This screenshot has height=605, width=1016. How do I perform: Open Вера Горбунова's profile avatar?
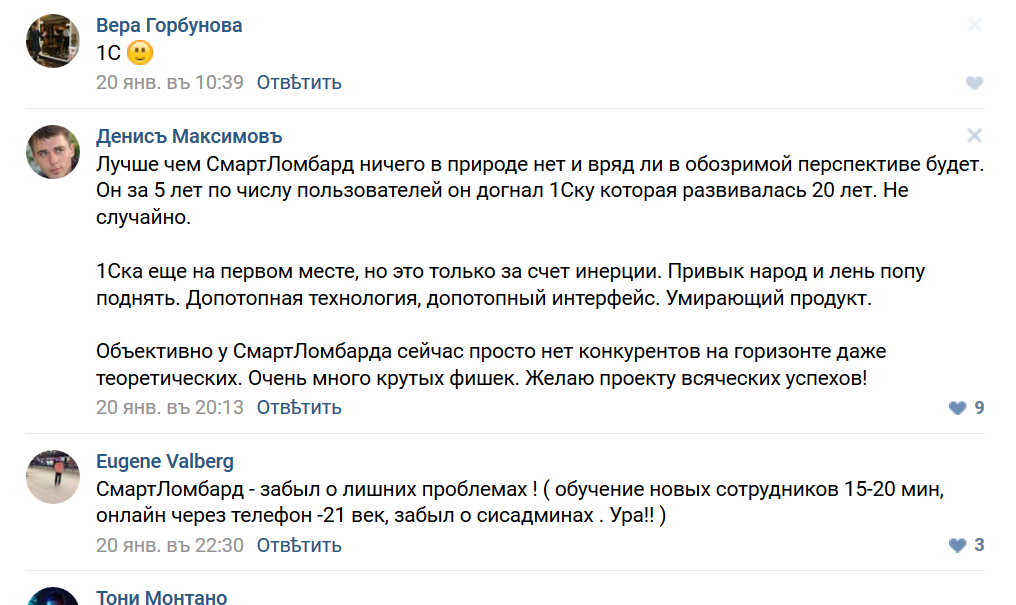coord(53,41)
